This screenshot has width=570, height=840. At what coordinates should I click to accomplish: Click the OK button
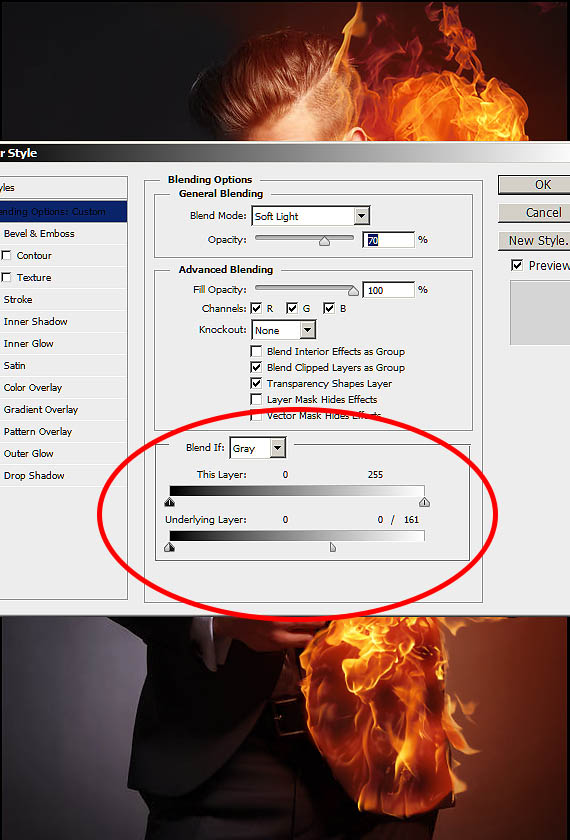pyautogui.click(x=534, y=185)
